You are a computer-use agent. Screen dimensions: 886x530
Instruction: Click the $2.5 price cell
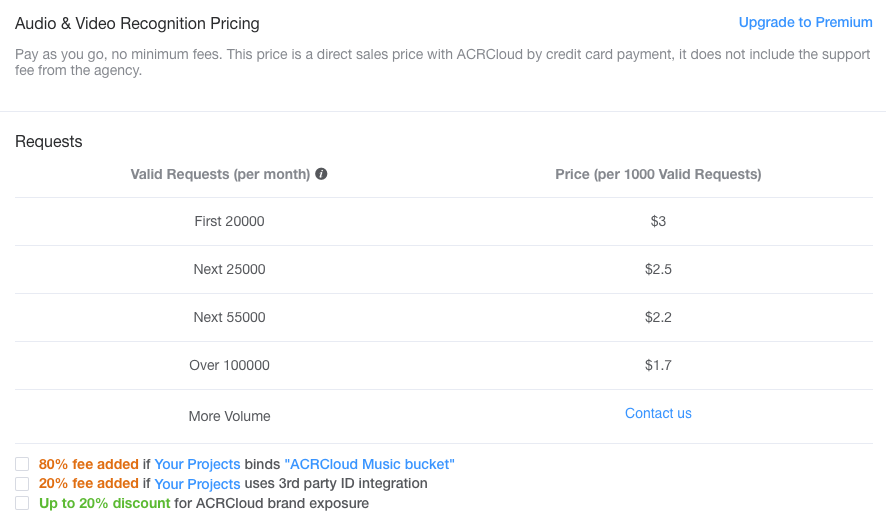tap(658, 270)
